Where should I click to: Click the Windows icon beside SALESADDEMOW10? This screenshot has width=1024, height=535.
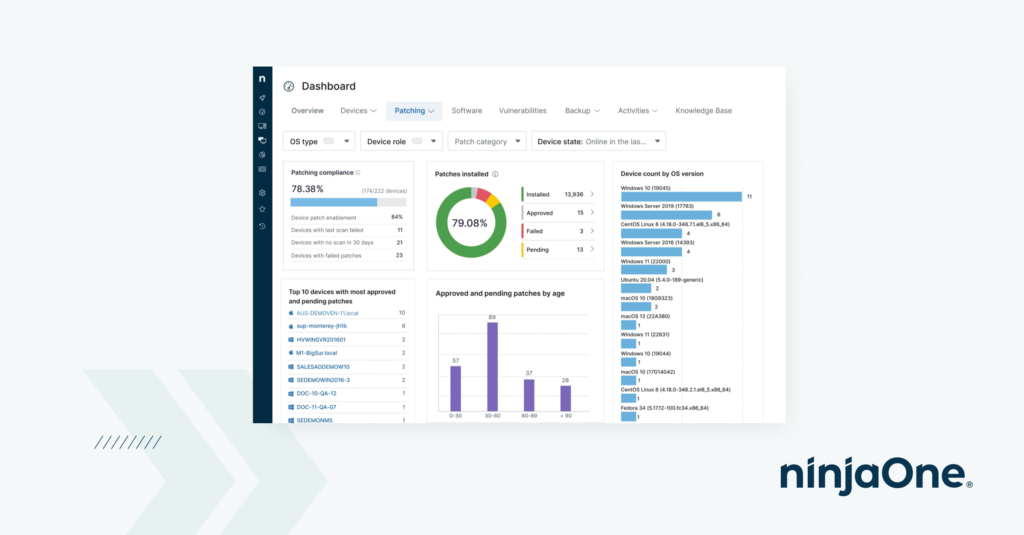[x=291, y=366]
